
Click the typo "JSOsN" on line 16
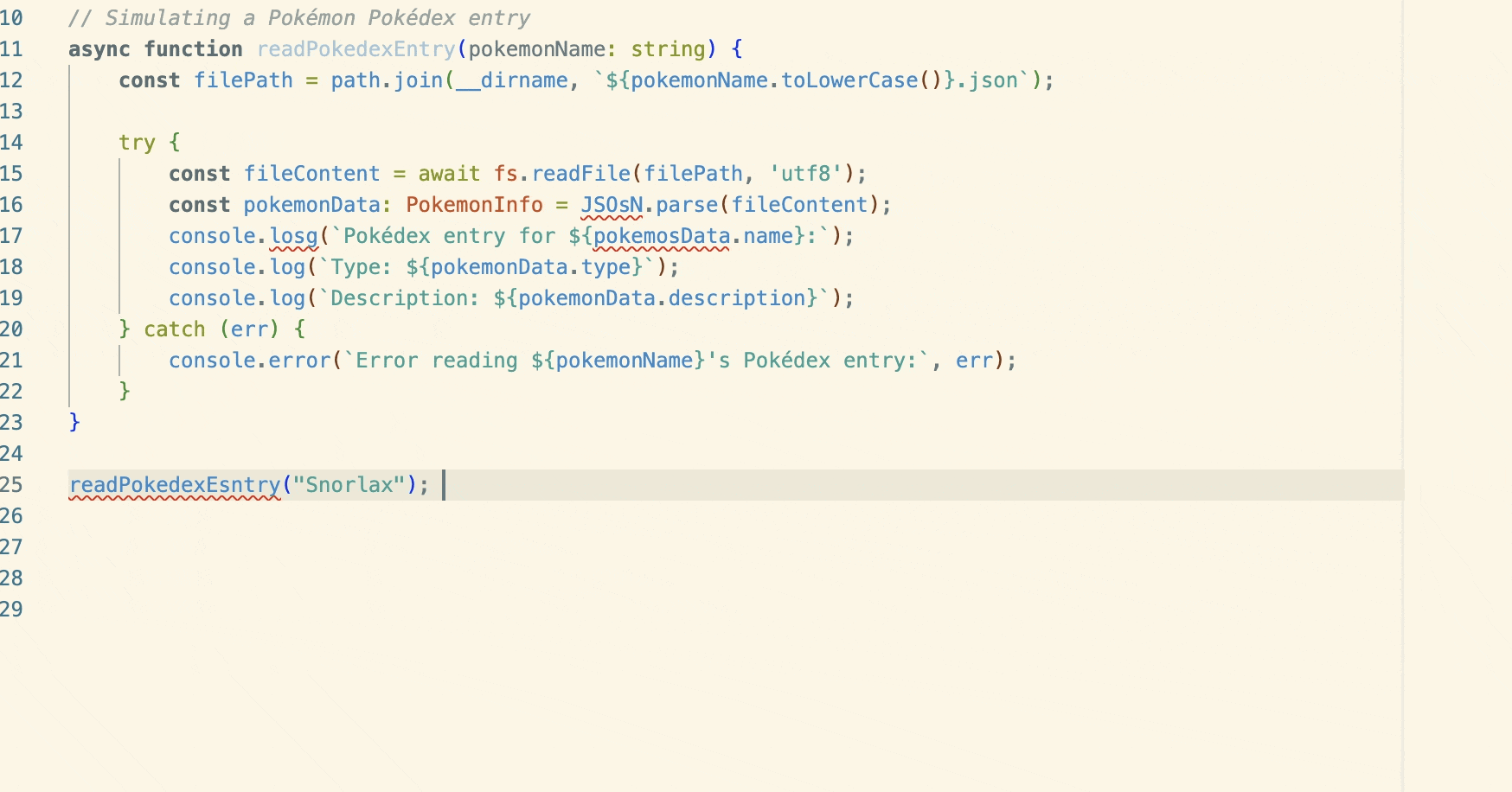coord(612,204)
